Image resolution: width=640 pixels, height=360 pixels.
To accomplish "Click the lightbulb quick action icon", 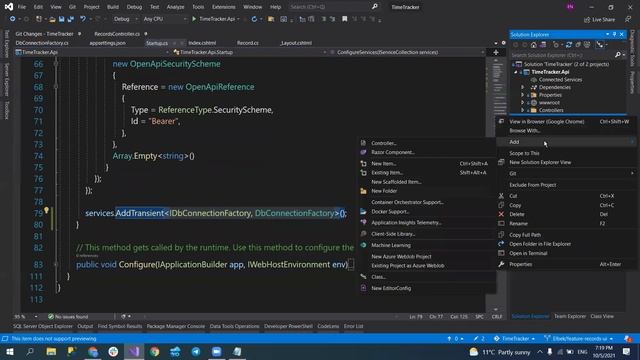I will point(46,211).
